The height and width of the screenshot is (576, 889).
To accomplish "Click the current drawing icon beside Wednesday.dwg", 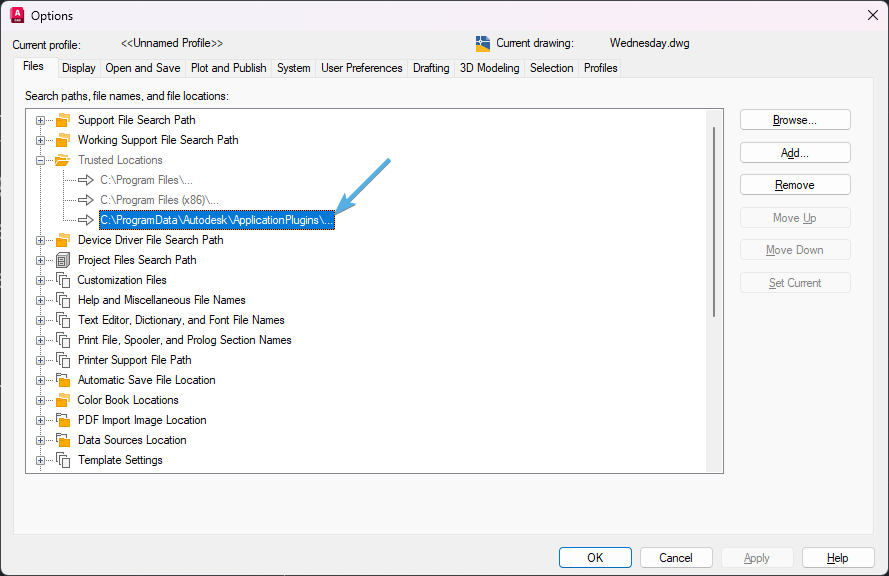I will coord(485,43).
